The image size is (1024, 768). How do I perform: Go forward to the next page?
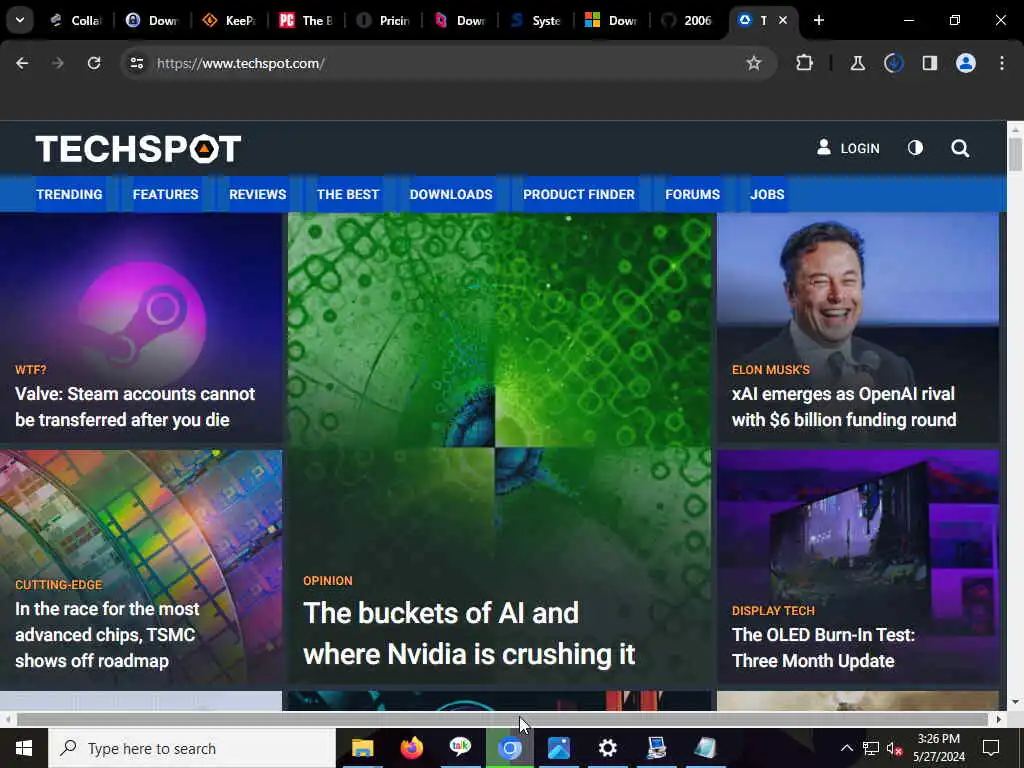[57, 63]
